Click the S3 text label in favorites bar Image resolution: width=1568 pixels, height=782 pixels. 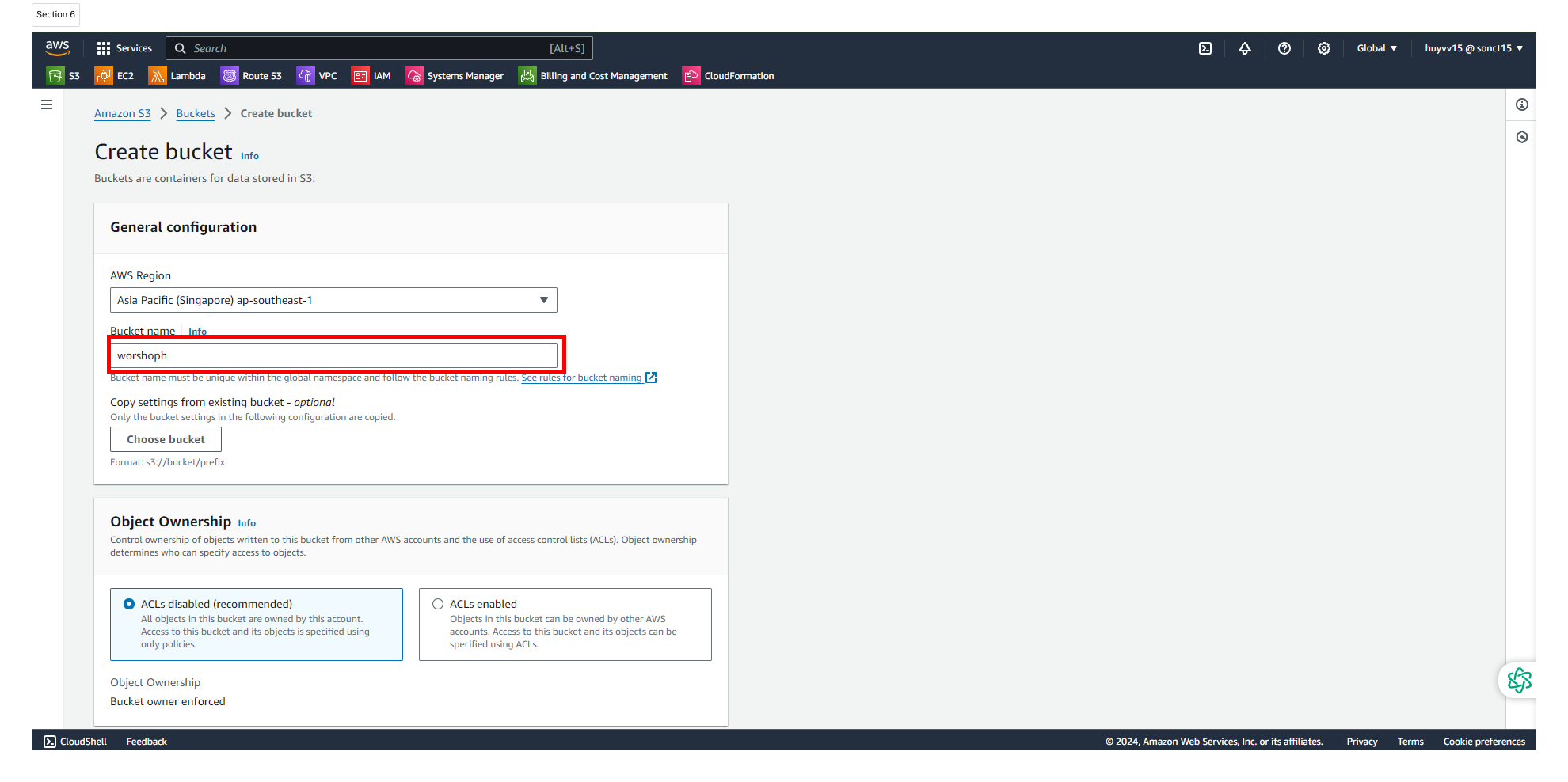(74, 76)
